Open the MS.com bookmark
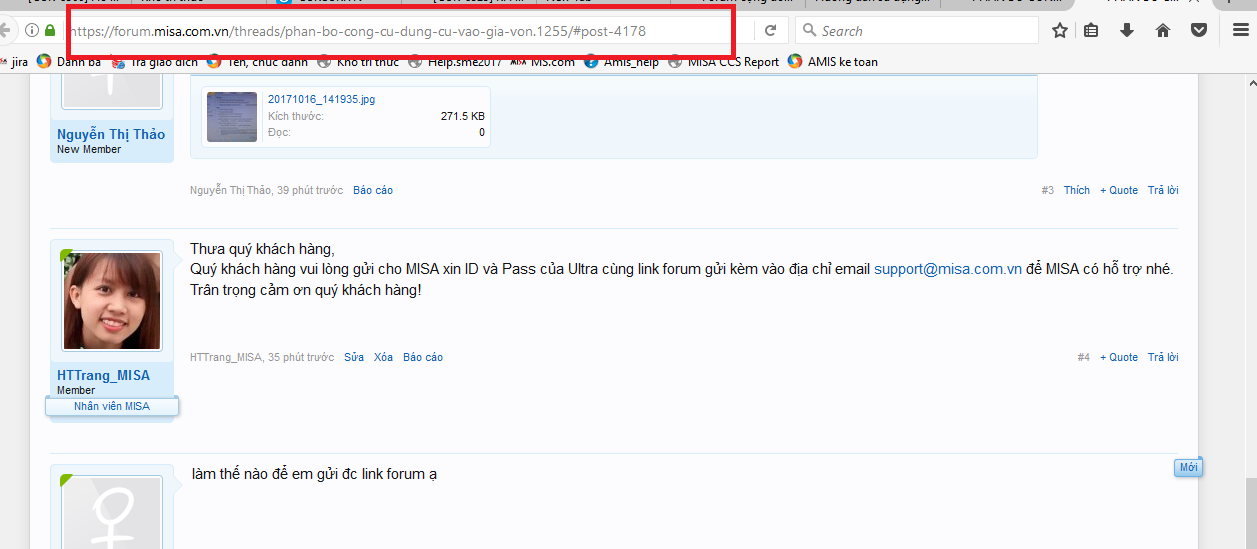1257x549 pixels. [x=543, y=62]
